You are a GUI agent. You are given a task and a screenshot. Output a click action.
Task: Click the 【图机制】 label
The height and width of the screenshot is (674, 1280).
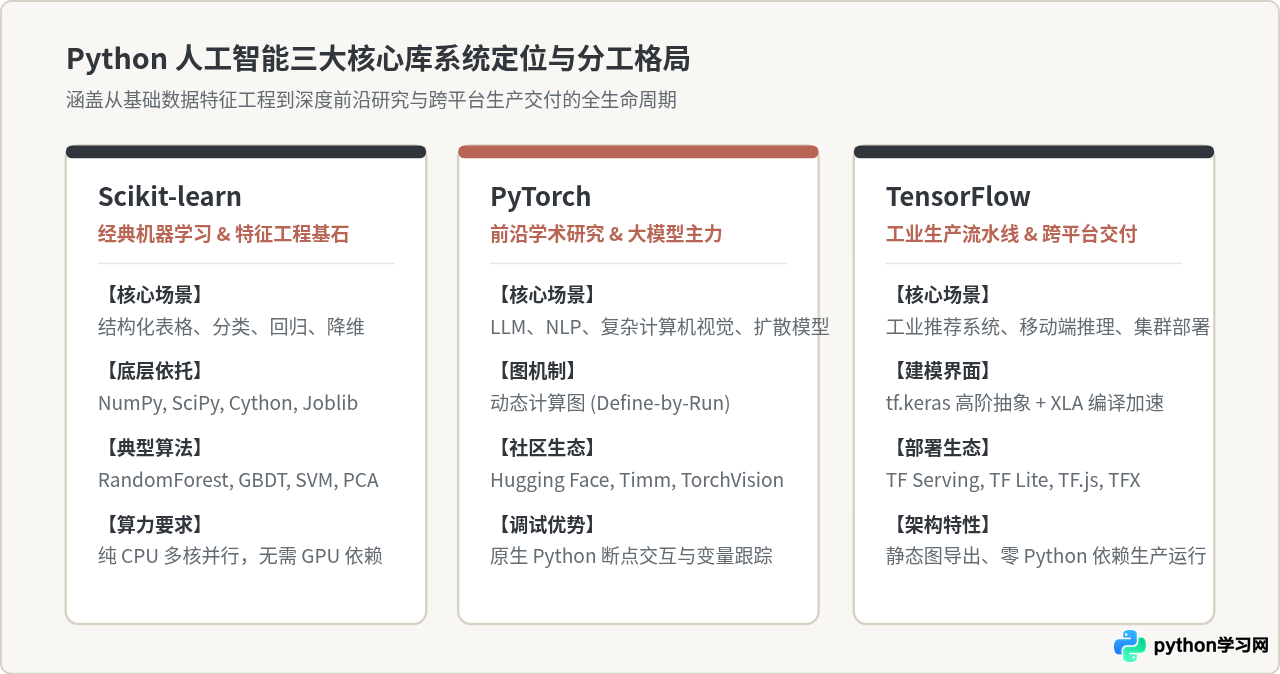pyautogui.click(x=536, y=371)
